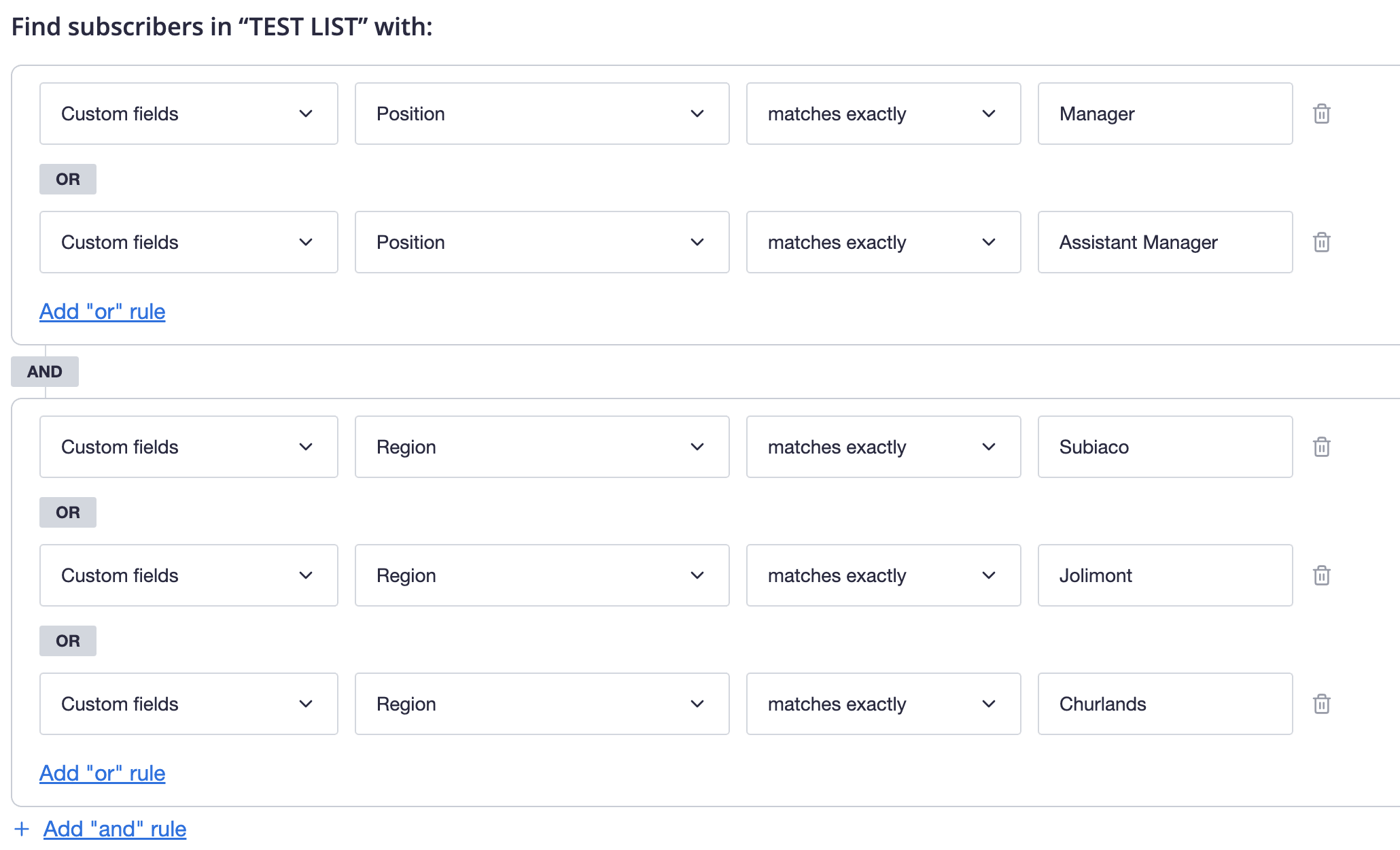Expand the Position dropdown in Assistant Manager rule
1400x850 pixels.
coord(542,242)
